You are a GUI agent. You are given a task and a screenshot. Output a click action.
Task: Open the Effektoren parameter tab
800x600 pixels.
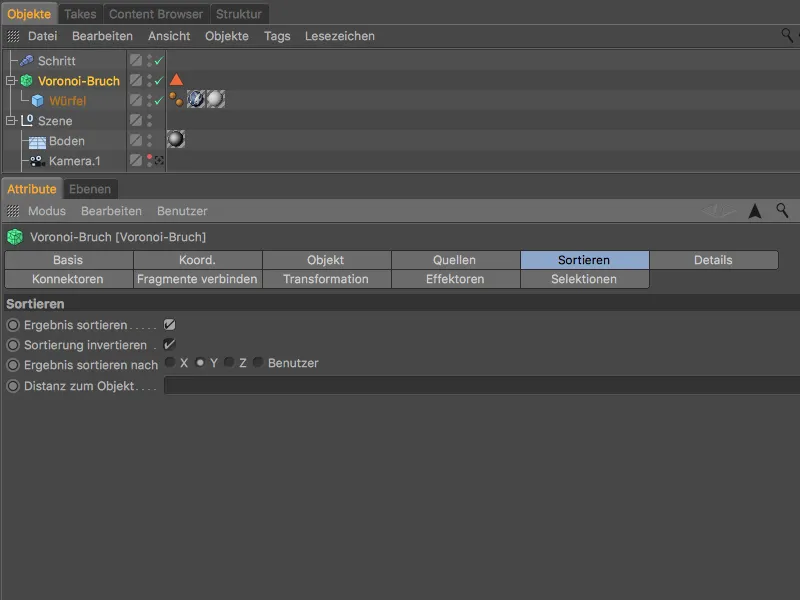point(455,279)
